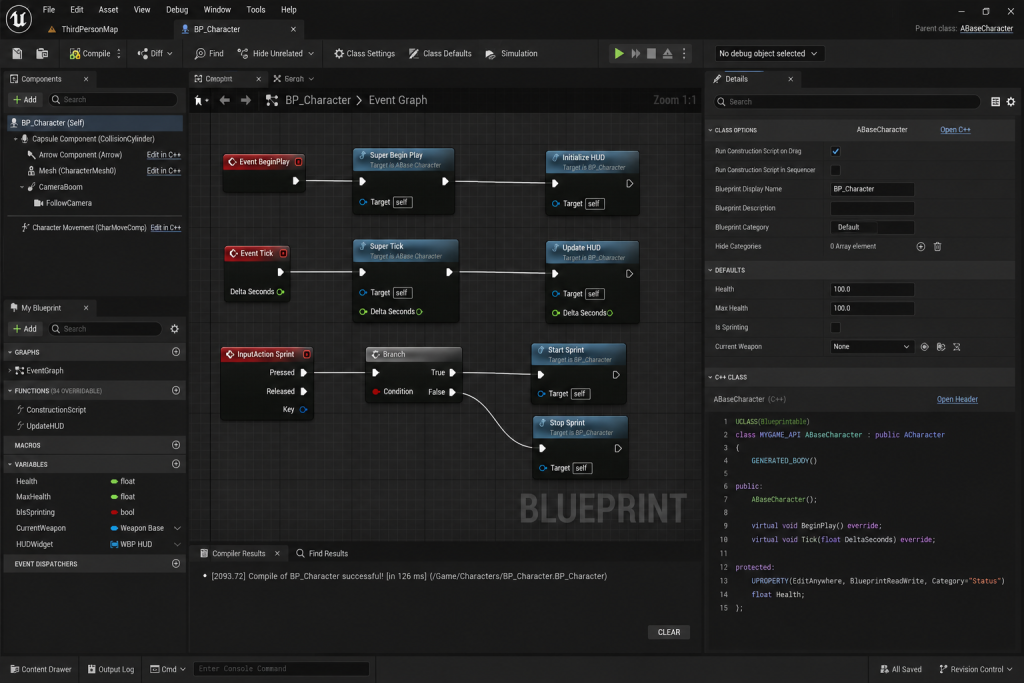Navigate back with the left arrow
This screenshot has height=683, width=1024.
pyautogui.click(x=225, y=101)
